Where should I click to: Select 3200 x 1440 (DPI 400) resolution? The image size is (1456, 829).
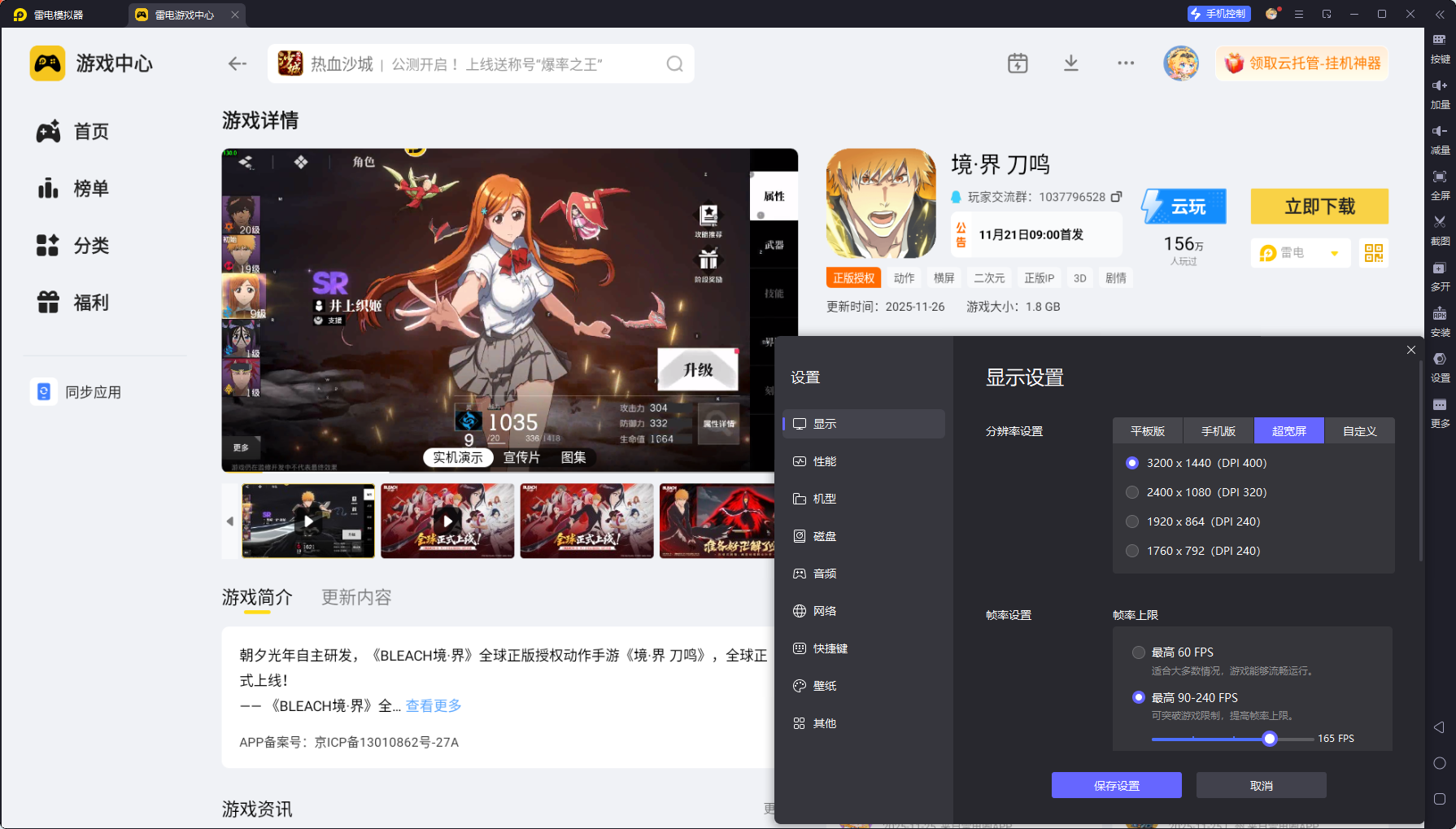click(1131, 463)
